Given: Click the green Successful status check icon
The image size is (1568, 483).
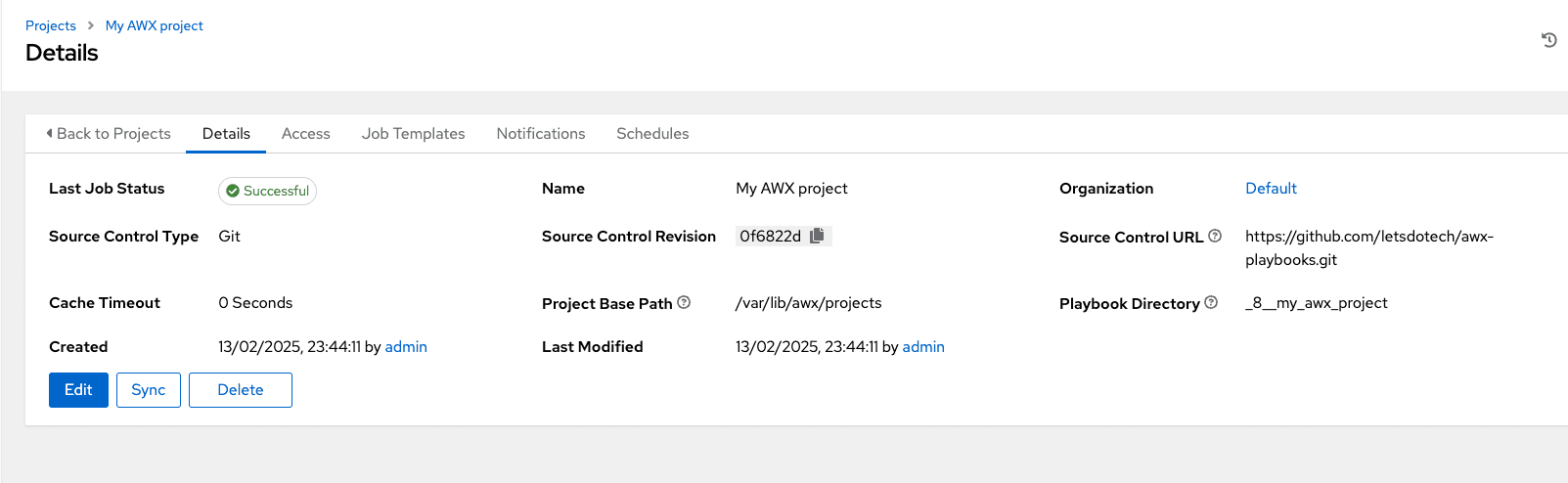Looking at the screenshot, I should (x=233, y=191).
